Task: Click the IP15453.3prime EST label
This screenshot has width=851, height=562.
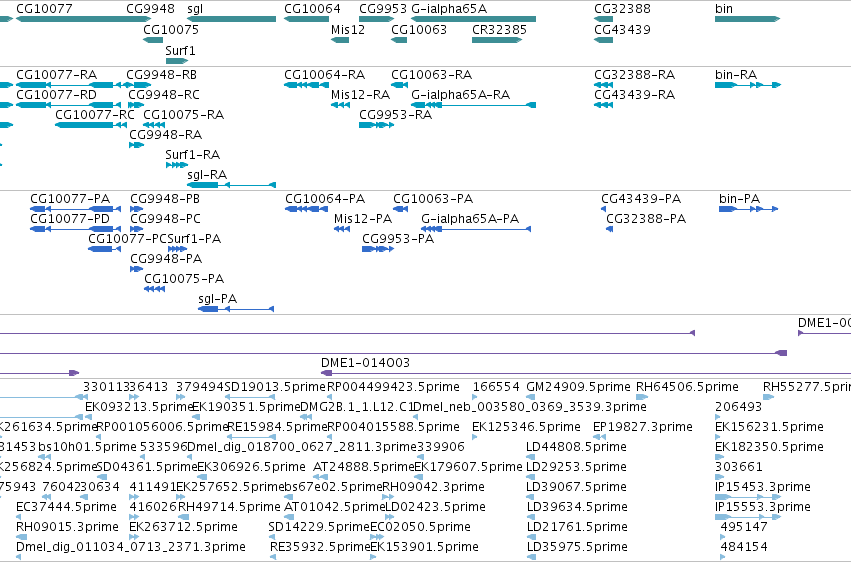Action: pos(763,487)
